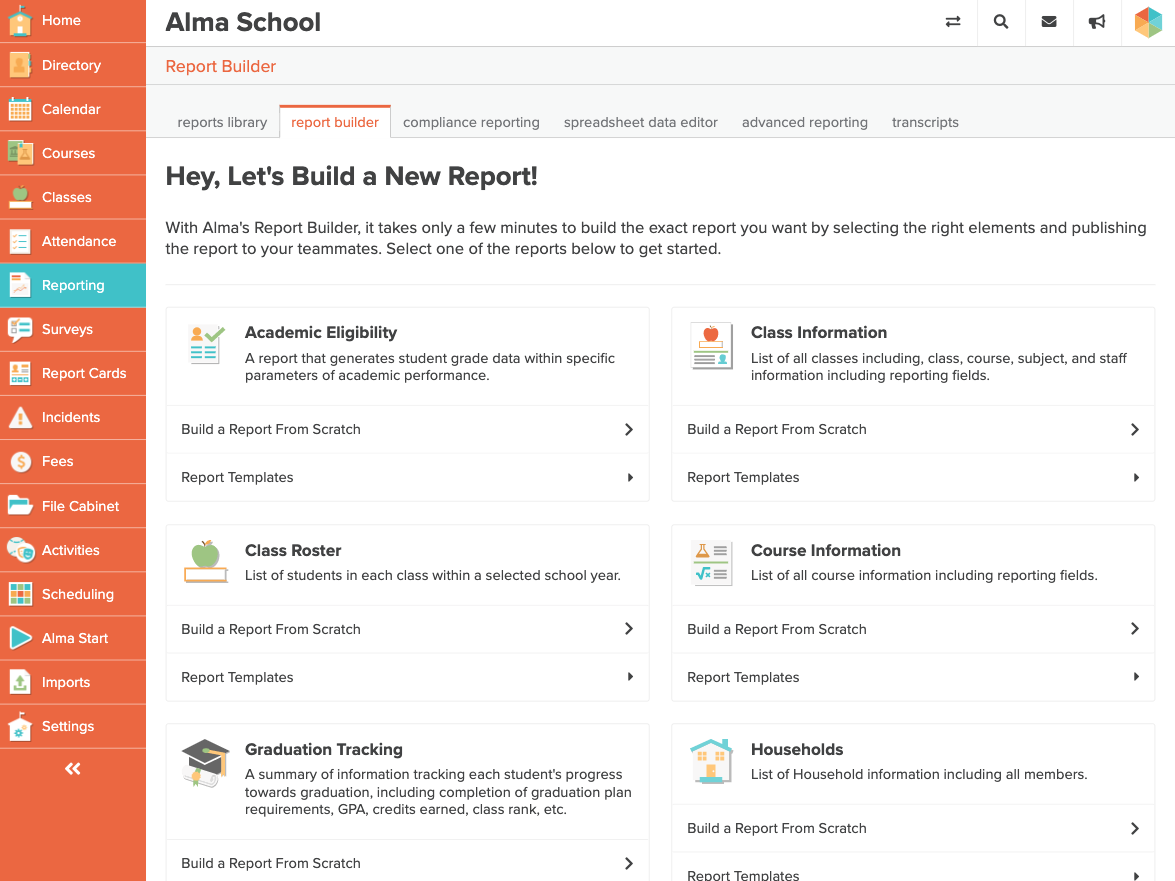
Task: Click the Graduation Tracking cap icon
Action: coord(206,763)
